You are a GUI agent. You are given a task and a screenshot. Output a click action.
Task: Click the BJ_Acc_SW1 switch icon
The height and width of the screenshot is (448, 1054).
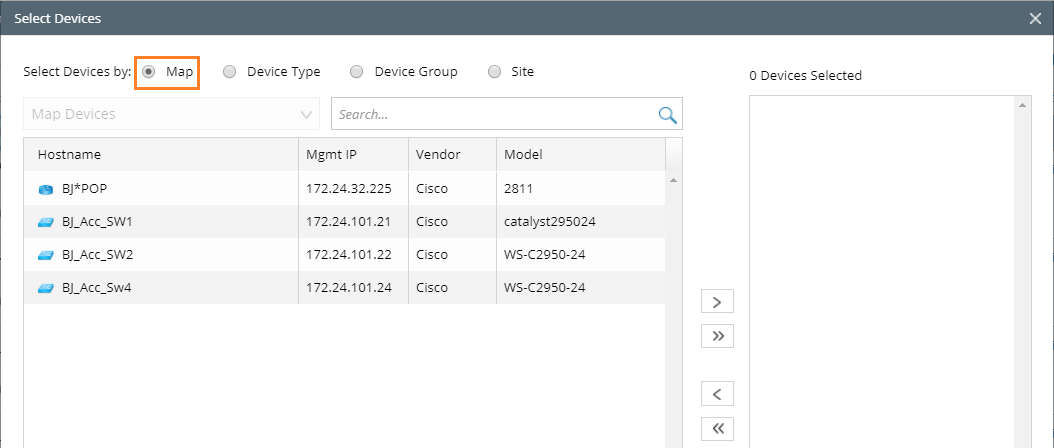[45, 221]
